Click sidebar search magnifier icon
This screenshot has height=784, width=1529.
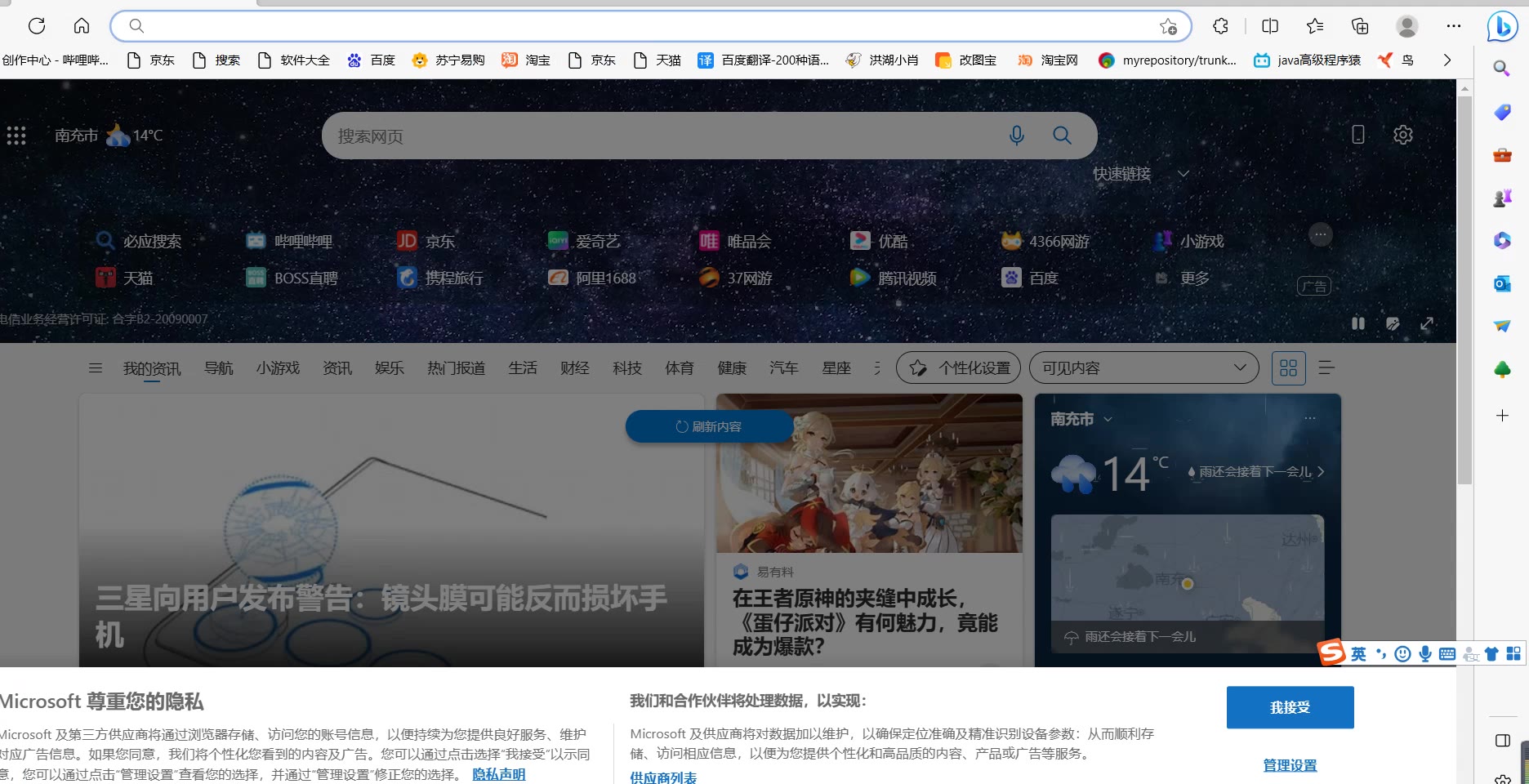(1502, 69)
